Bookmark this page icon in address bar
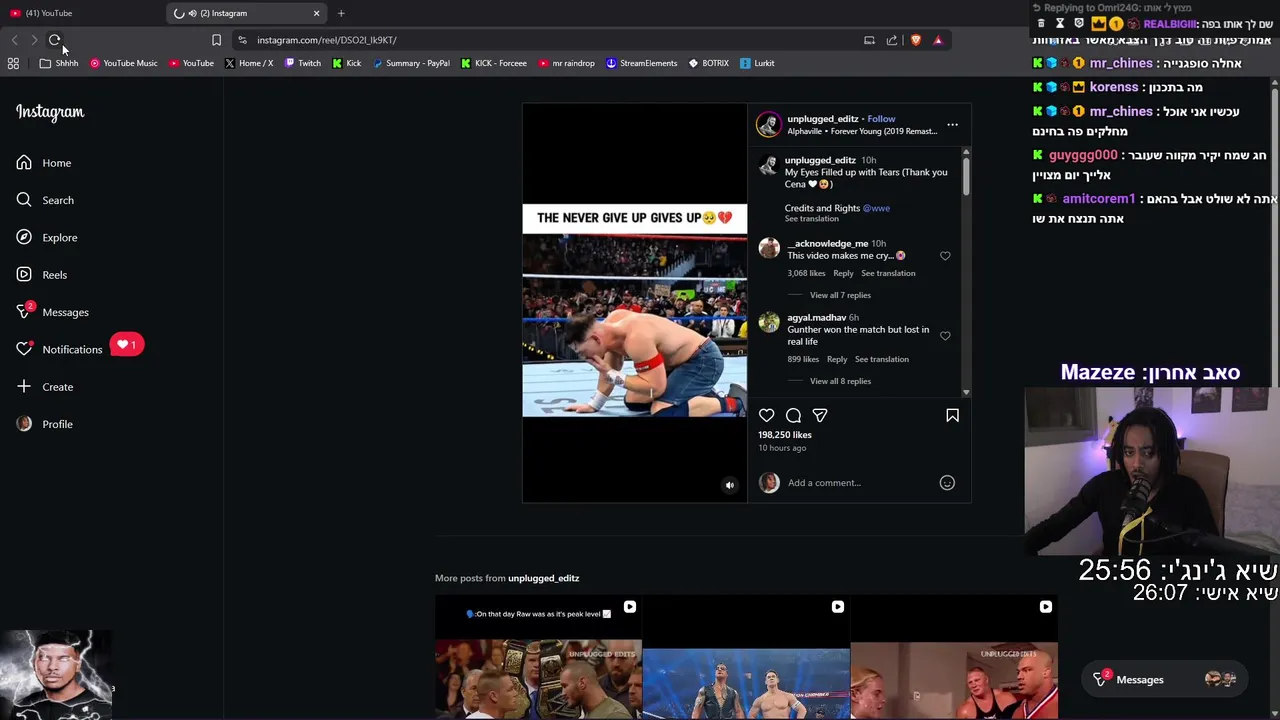 click(216, 40)
